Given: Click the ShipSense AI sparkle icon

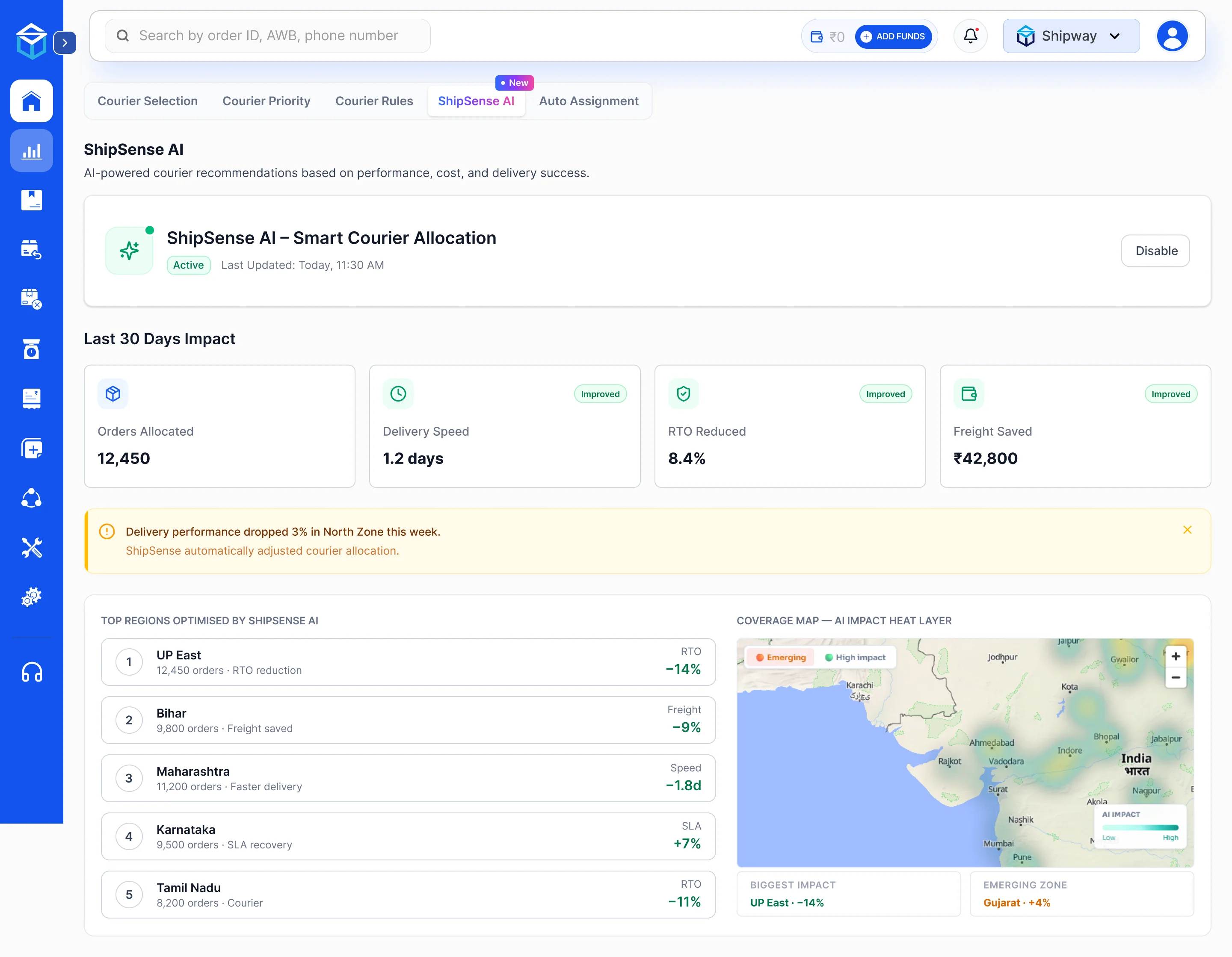Looking at the screenshot, I should pyautogui.click(x=129, y=251).
